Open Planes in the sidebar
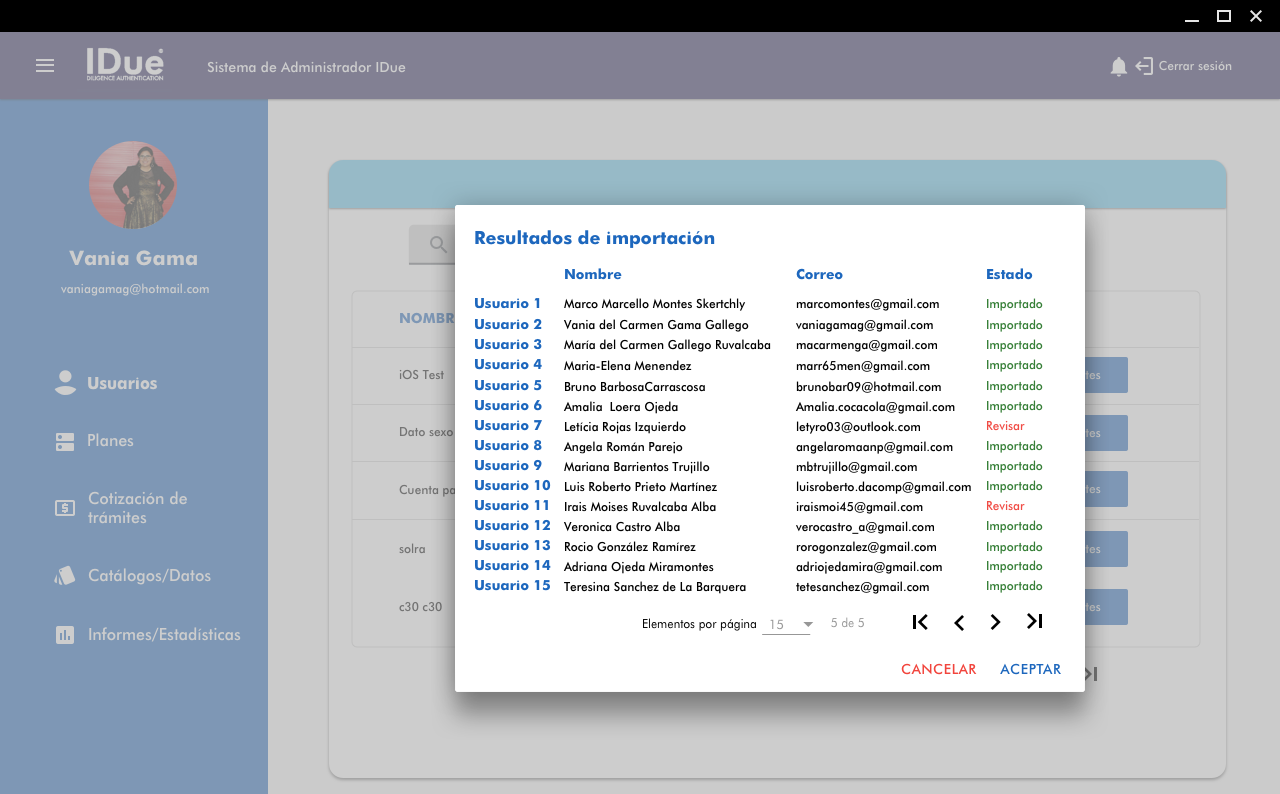Screen dimensions: 1280x794 (x=110, y=441)
